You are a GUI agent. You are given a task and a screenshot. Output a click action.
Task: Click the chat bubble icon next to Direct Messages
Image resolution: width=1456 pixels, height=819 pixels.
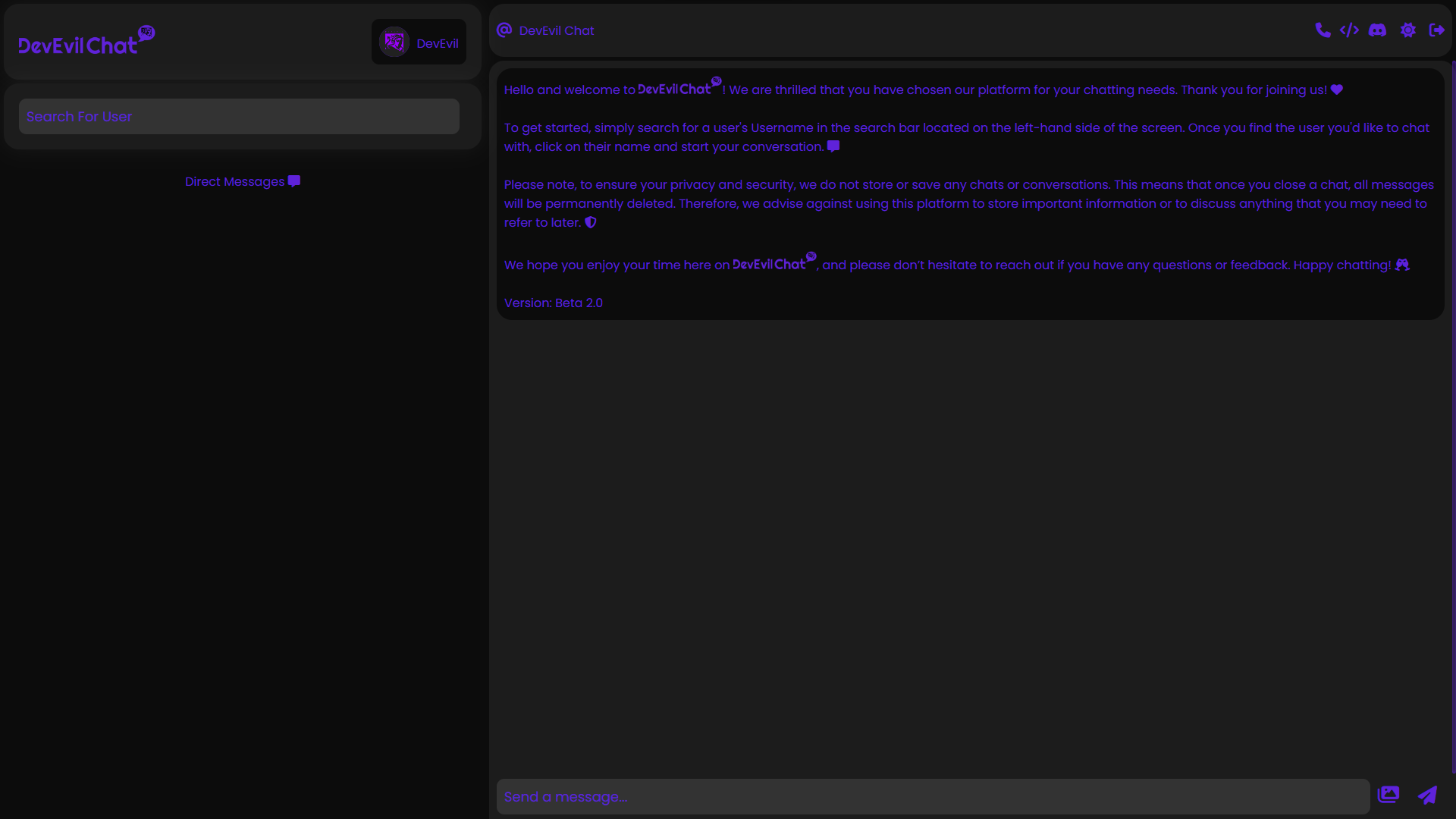coord(293,181)
